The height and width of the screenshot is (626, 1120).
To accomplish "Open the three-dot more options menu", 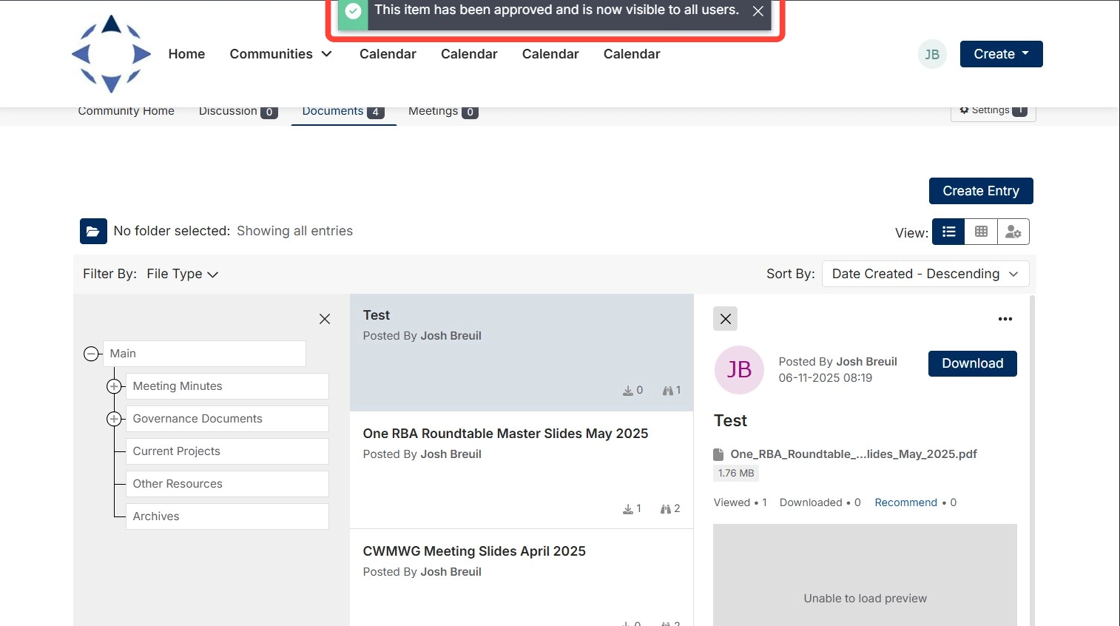I will click(x=1005, y=319).
